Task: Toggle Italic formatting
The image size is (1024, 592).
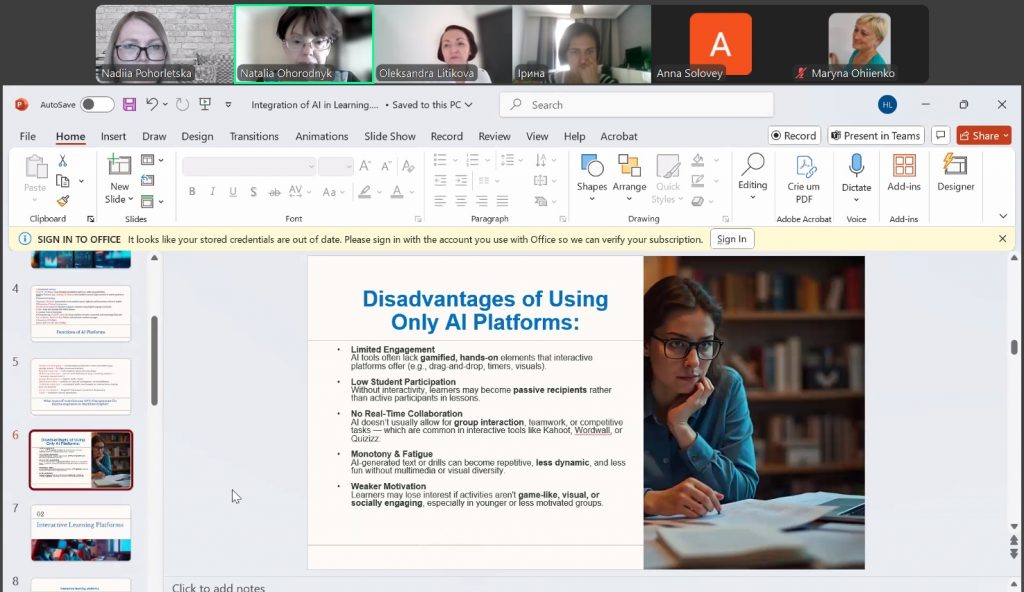Action: 212,191
